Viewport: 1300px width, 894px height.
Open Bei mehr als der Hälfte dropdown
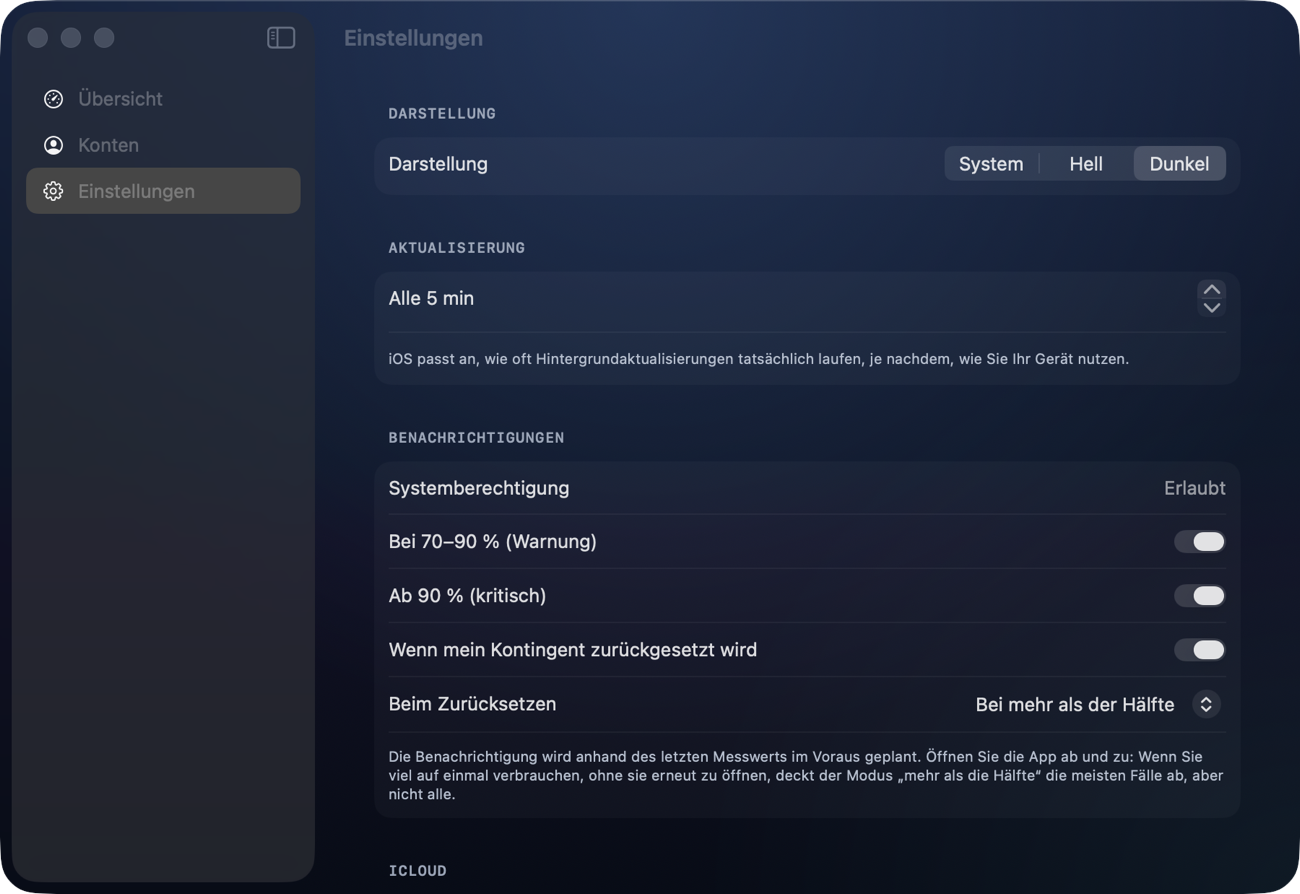click(x=1098, y=705)
